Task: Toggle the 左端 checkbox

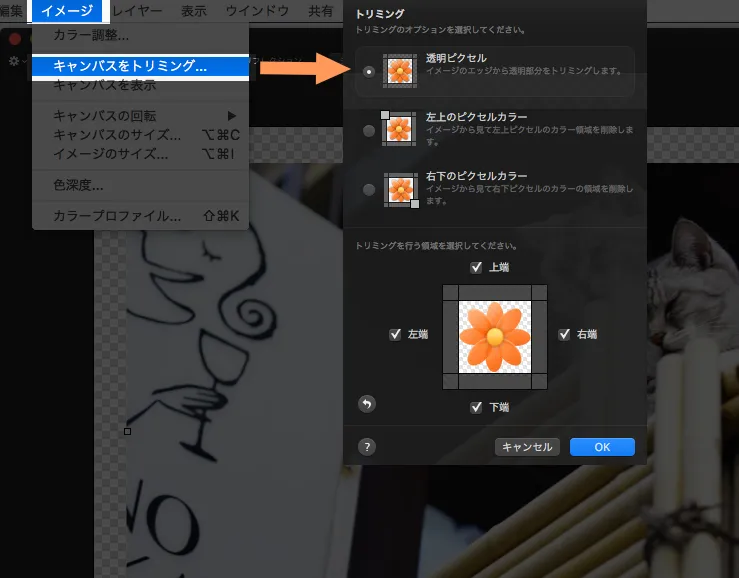Action: pyautogui.click(x=395, y=334)
